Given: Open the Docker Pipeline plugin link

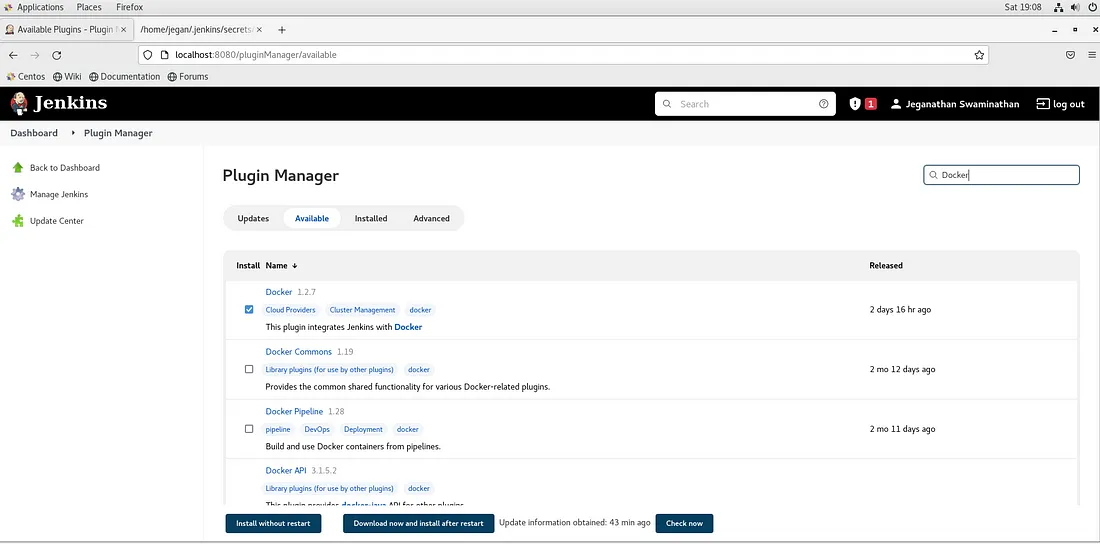Looking at the screenshot, I should [x=294, y=411].
